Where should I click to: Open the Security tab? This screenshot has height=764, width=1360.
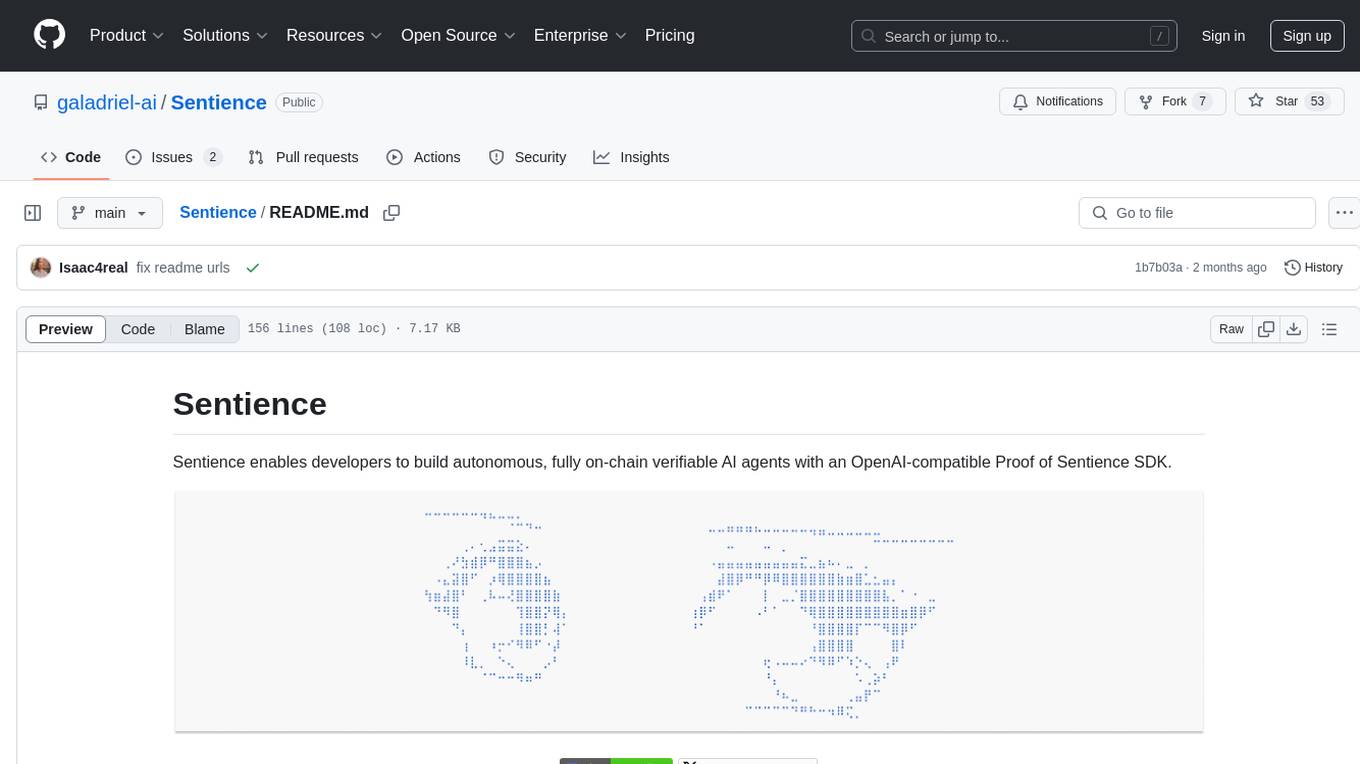[x=527, y=157]
